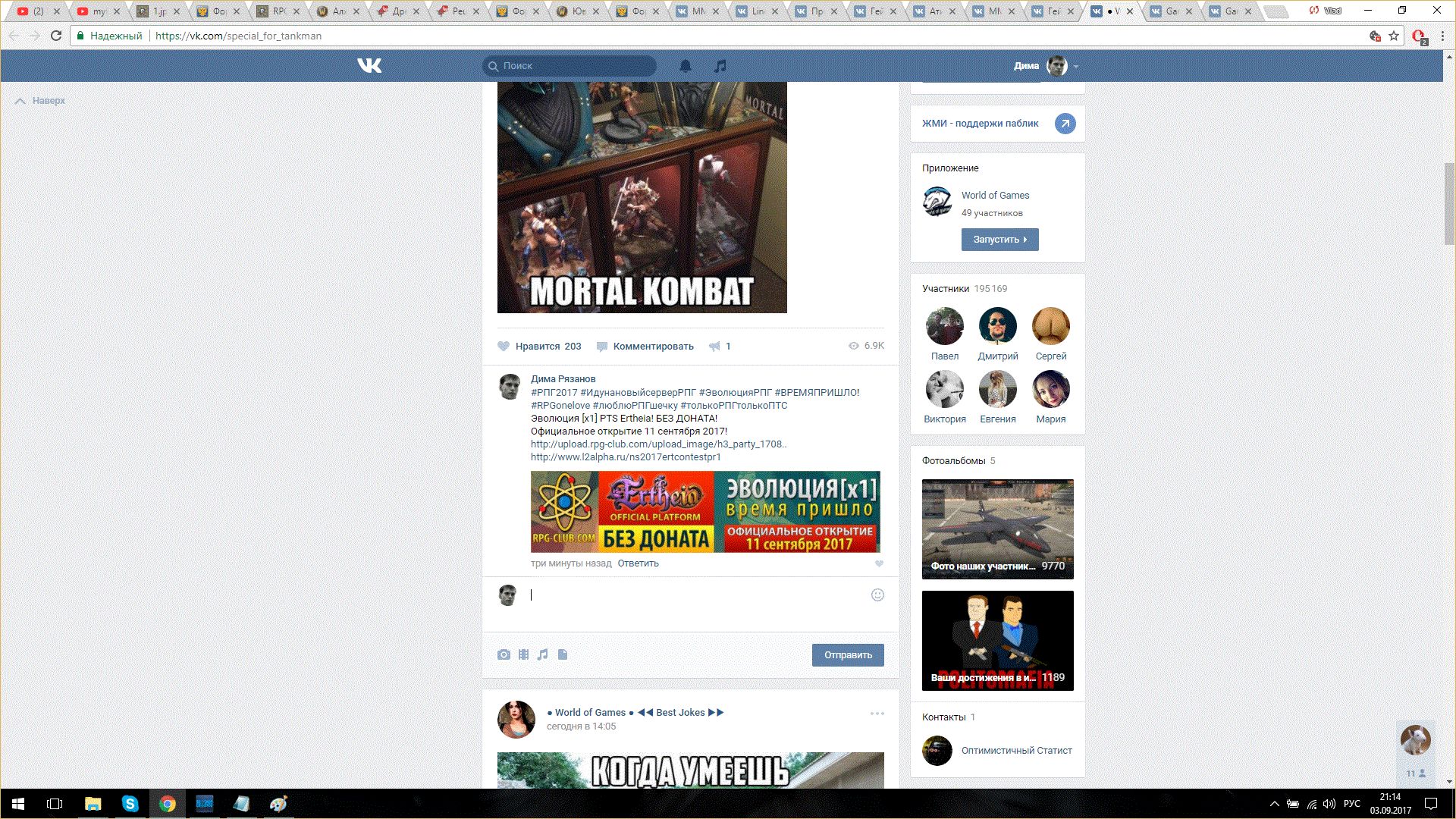Switch to the Lin VK tab
The height and width of the screenshot is (819, 1456).
coord(758,11)
